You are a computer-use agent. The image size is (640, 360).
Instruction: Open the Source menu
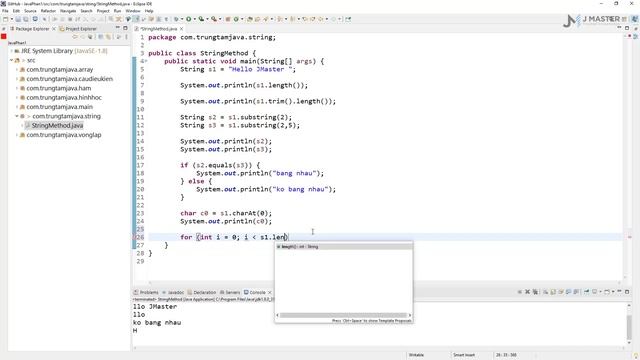point(30,11)
